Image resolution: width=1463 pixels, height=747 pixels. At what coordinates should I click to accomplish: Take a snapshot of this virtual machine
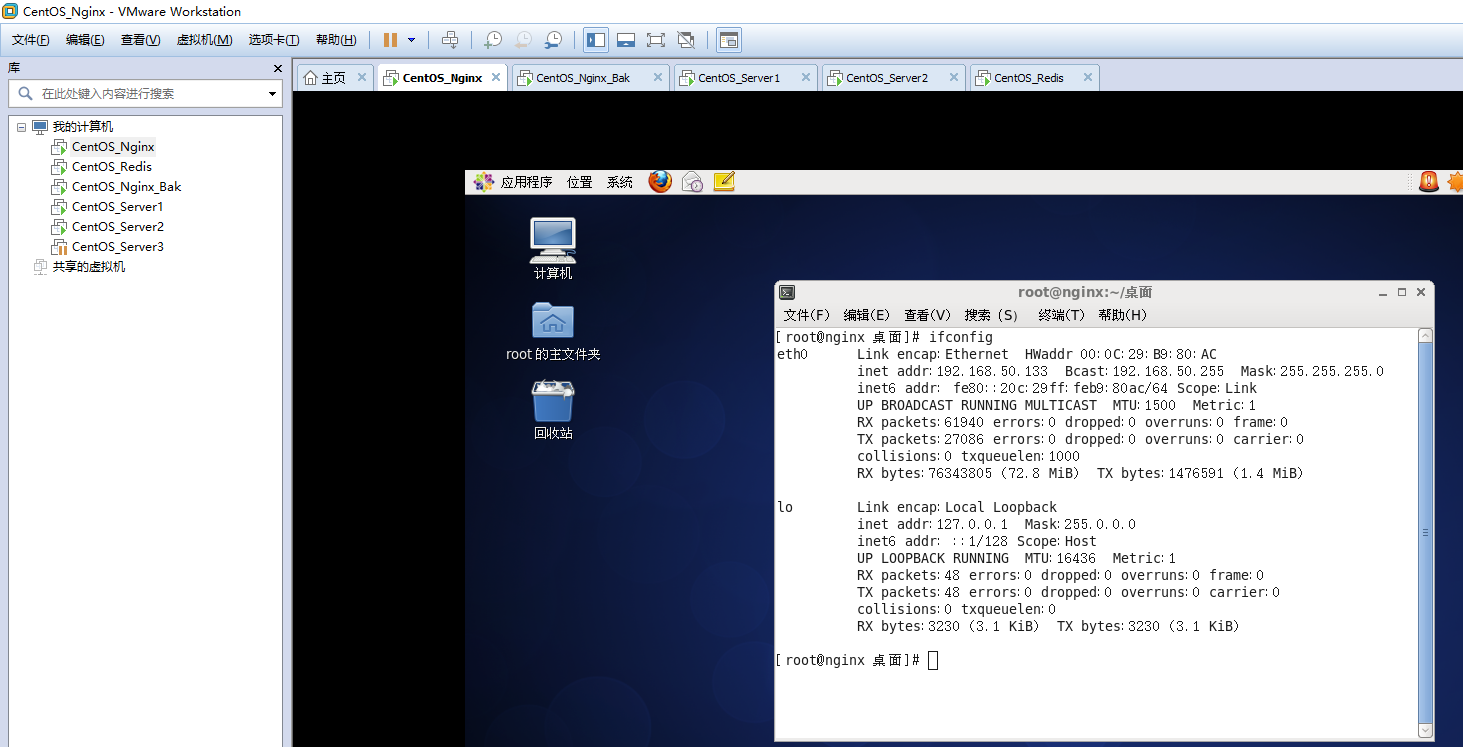point(493,39)
